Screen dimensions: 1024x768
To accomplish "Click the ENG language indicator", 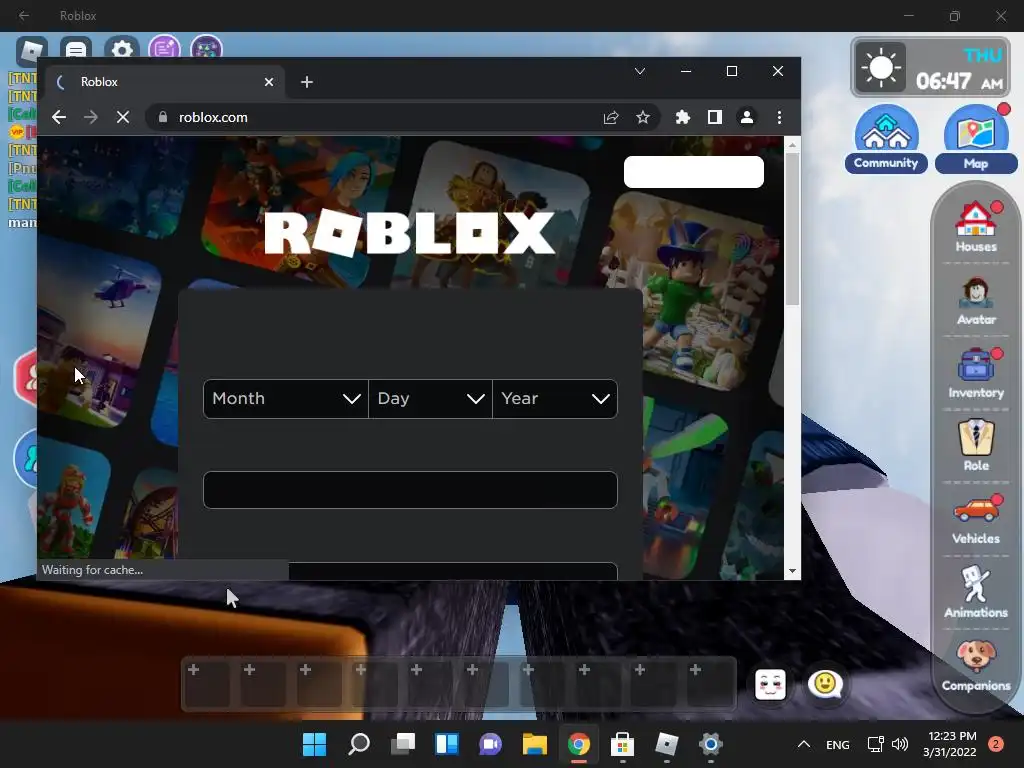I will (x=838, y=744).
